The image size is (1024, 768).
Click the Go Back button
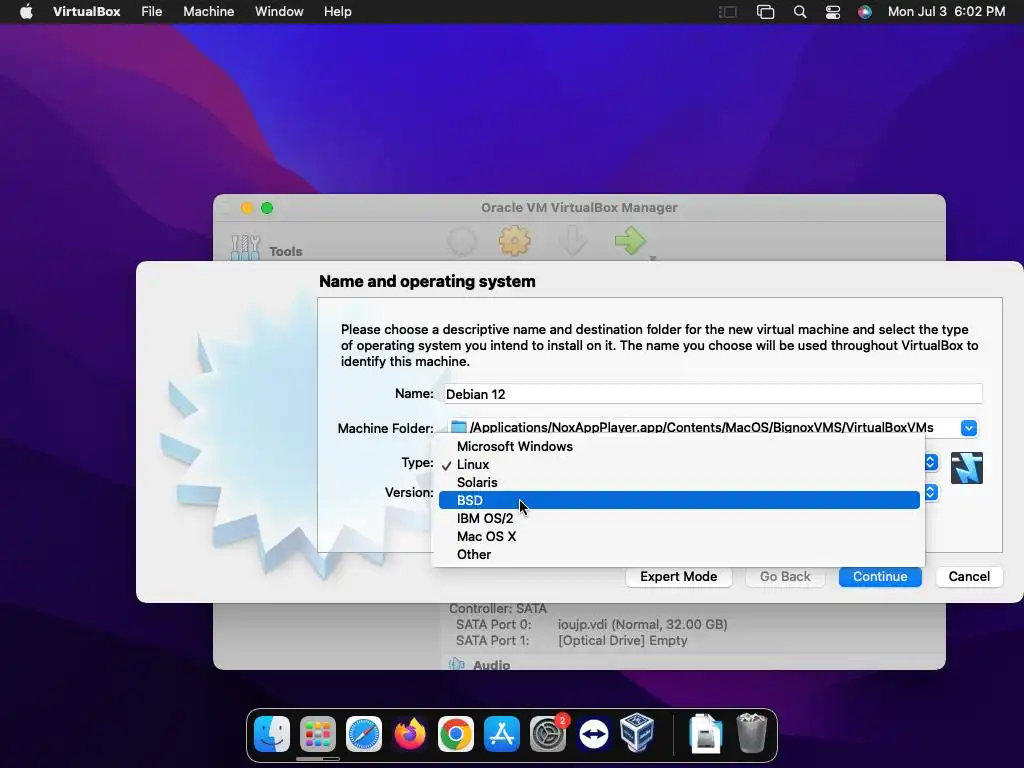tap(785, 577)
